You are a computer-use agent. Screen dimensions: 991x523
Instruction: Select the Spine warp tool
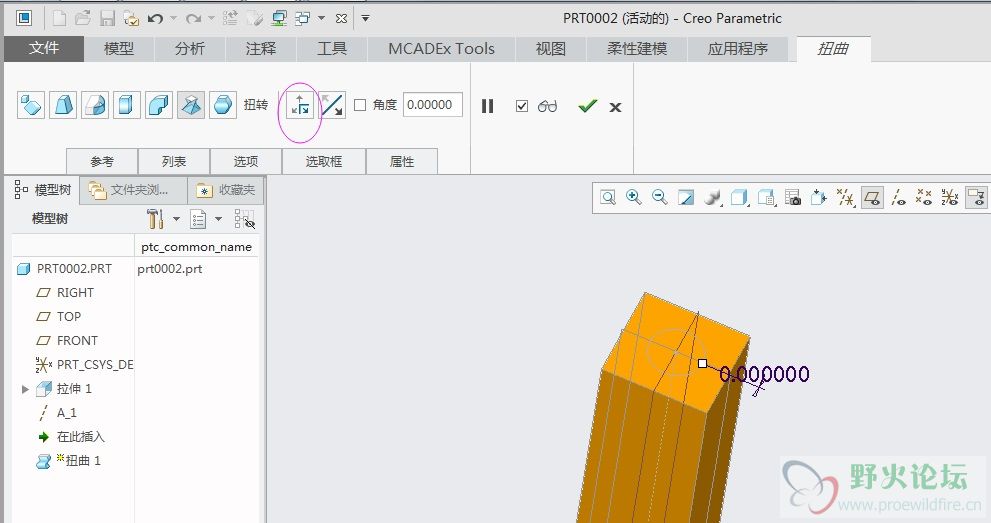(94, 105)
